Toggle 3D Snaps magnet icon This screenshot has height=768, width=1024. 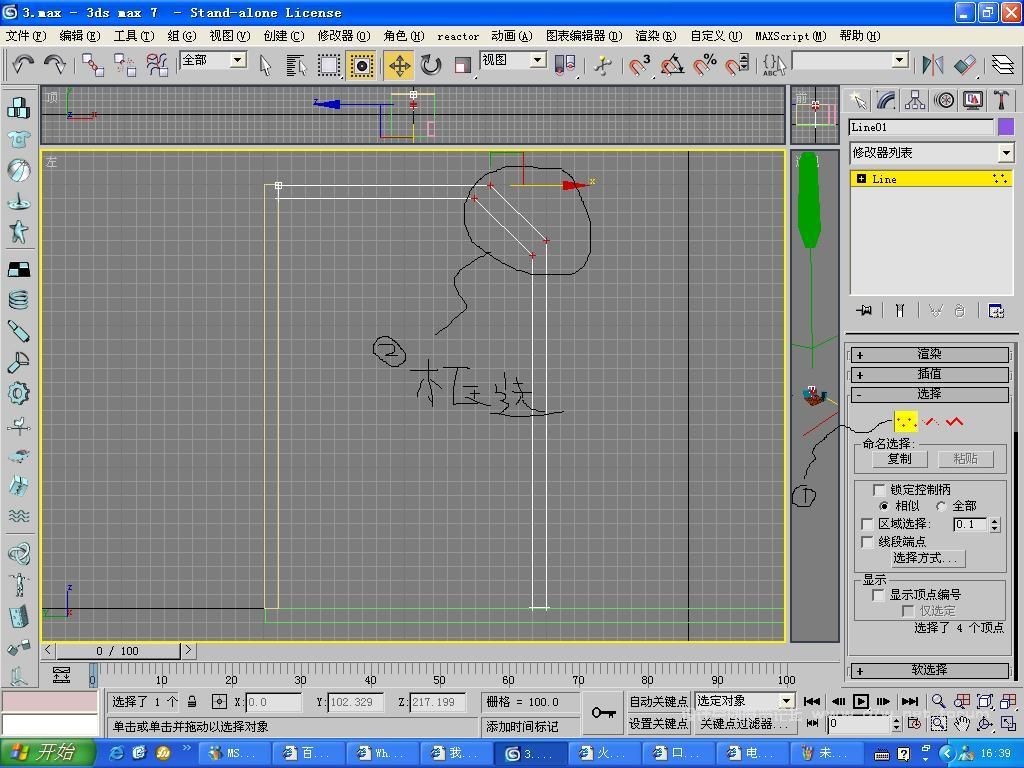tap(639, 65)
